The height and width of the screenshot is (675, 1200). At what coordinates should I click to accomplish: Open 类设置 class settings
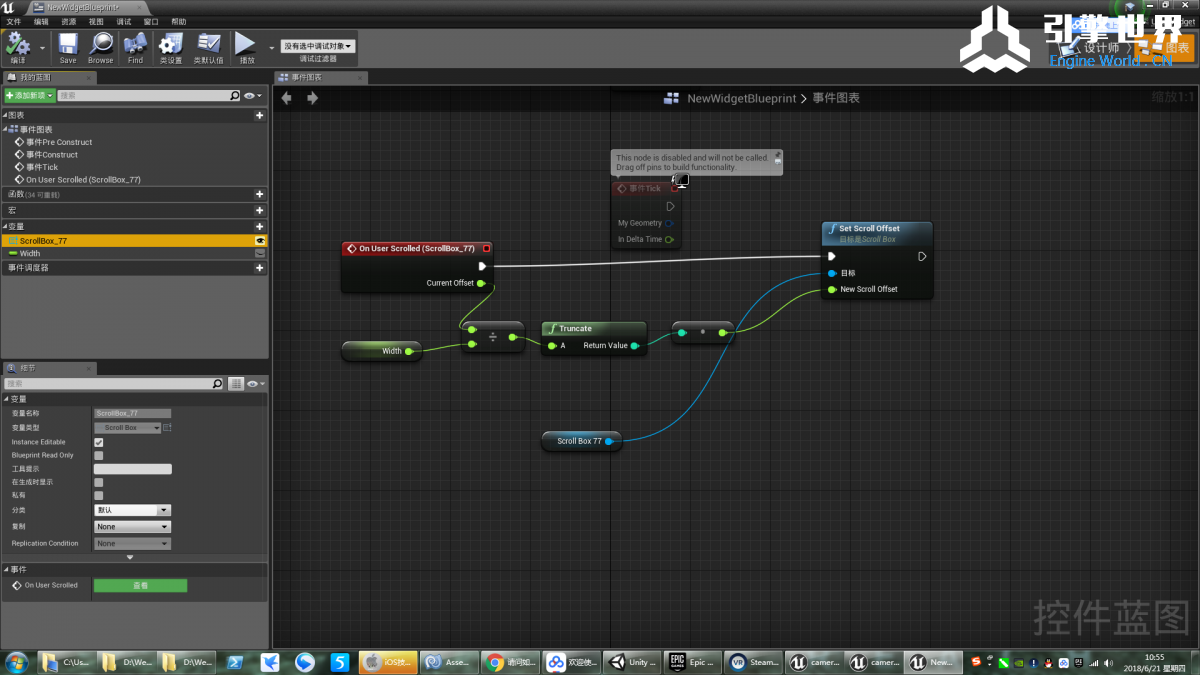pos(171,47)
